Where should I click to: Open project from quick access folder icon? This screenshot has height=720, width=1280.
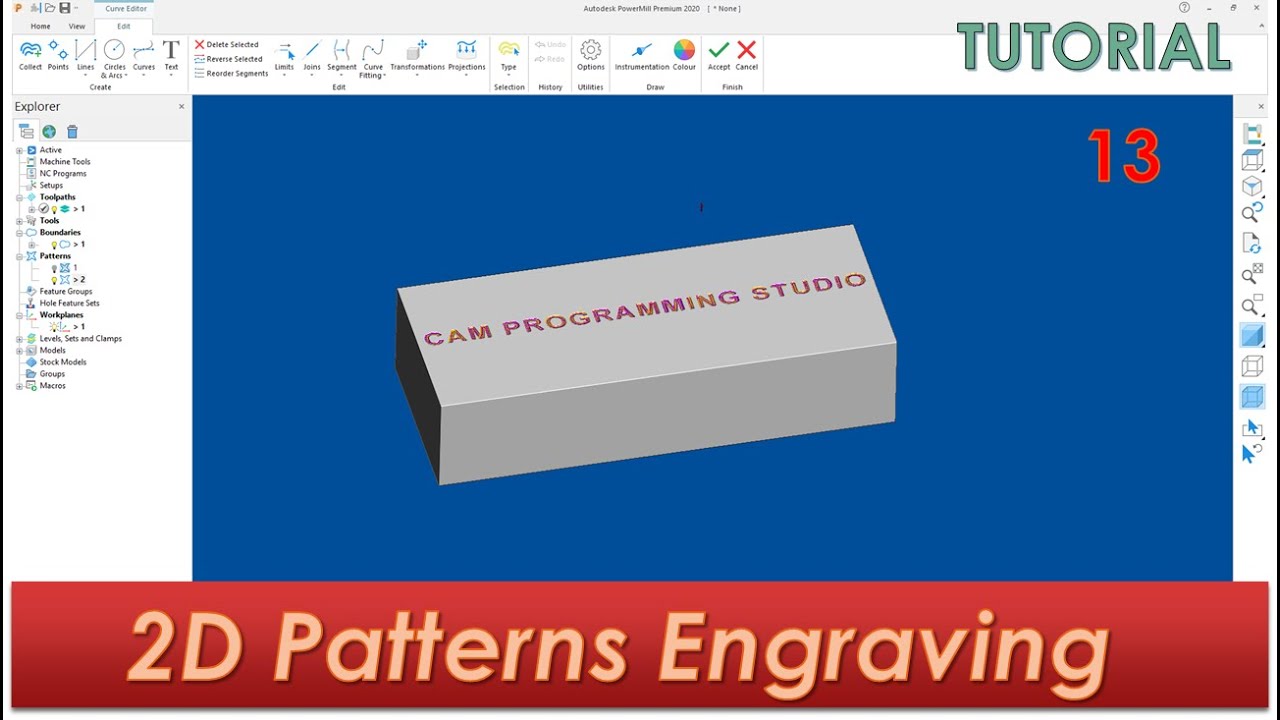pyautogui.click(x=48, y=8)
